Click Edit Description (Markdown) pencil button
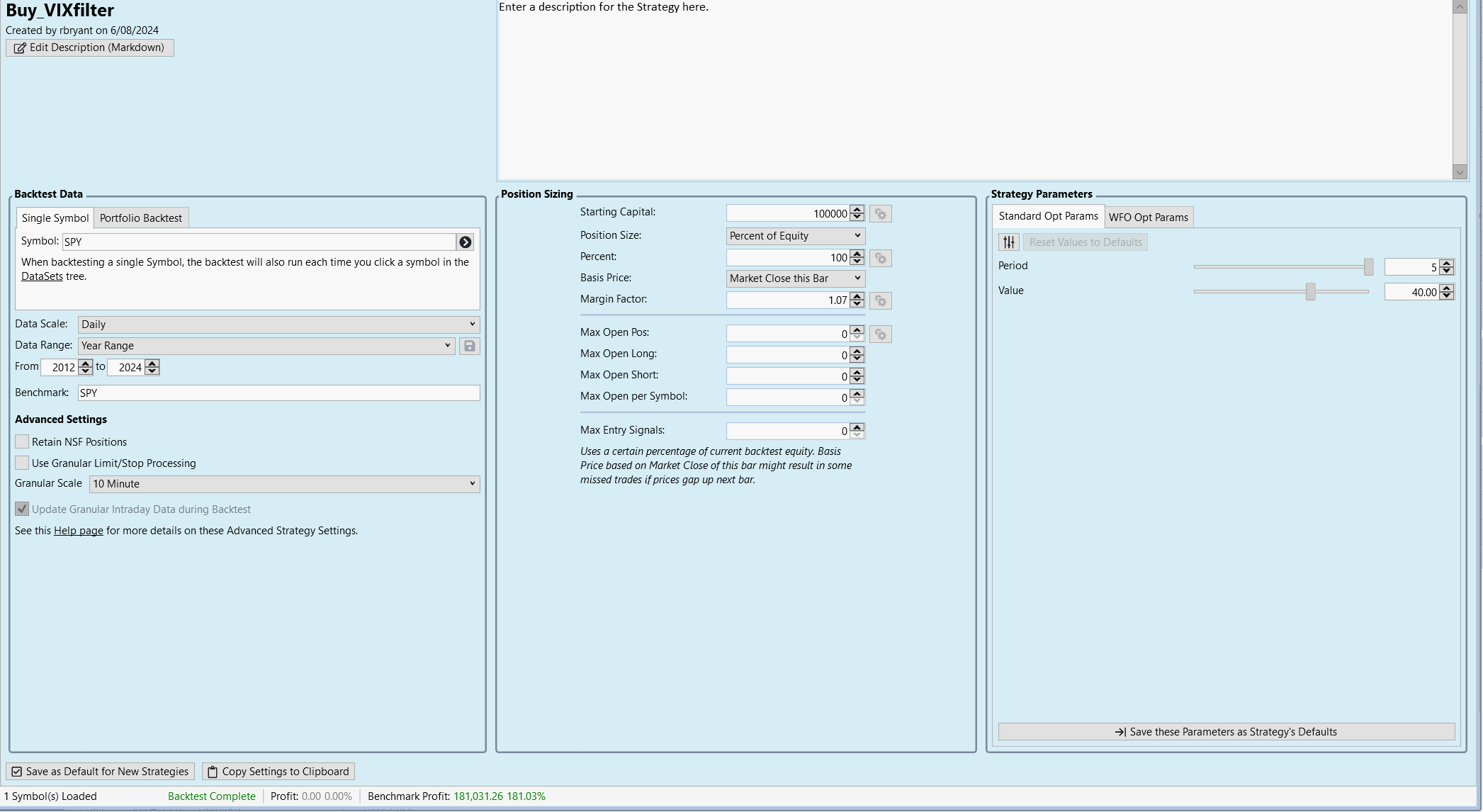Screen dimensions: 1483x812 coord(90,47)
